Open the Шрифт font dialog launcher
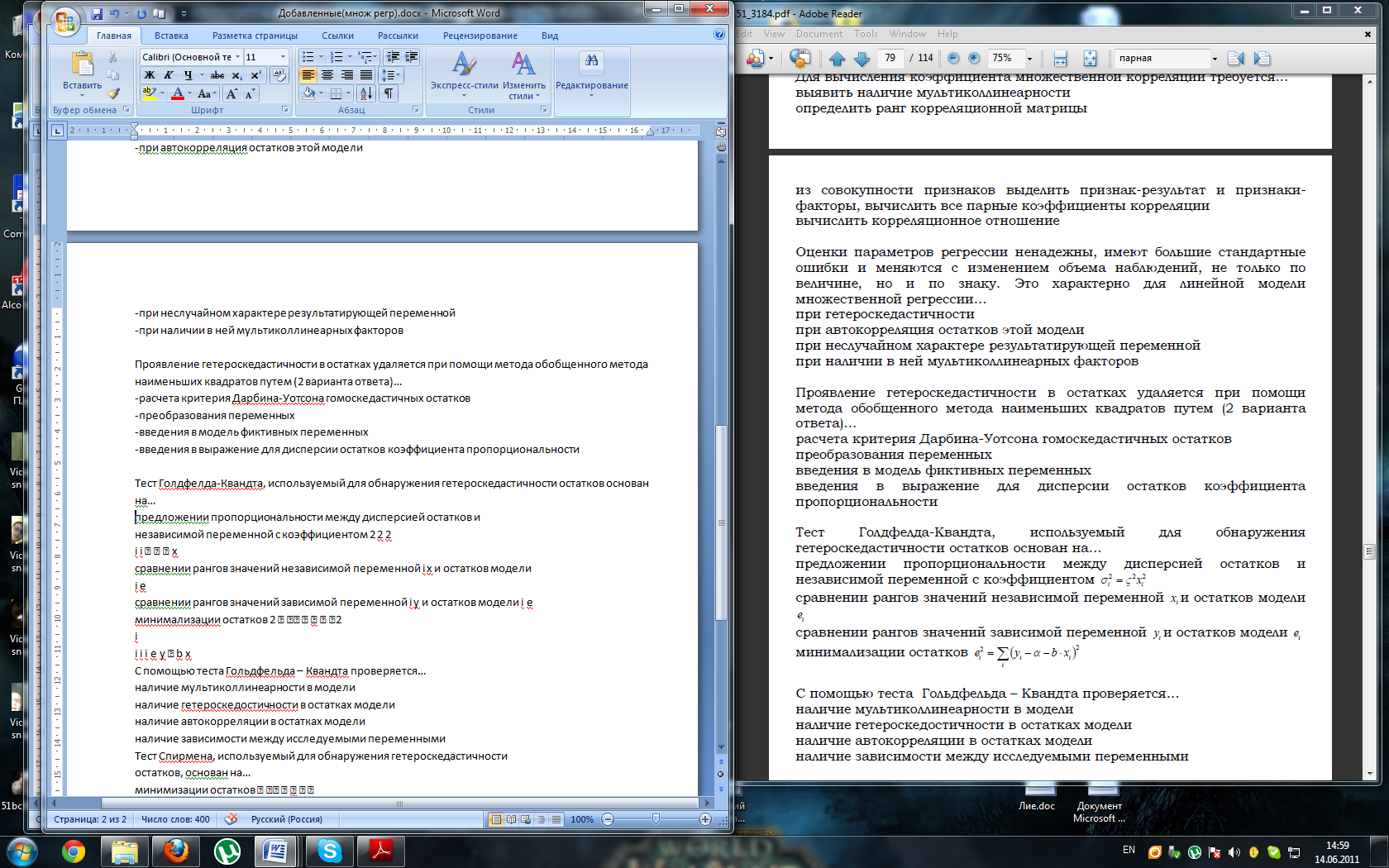 [x=284, y=109]
